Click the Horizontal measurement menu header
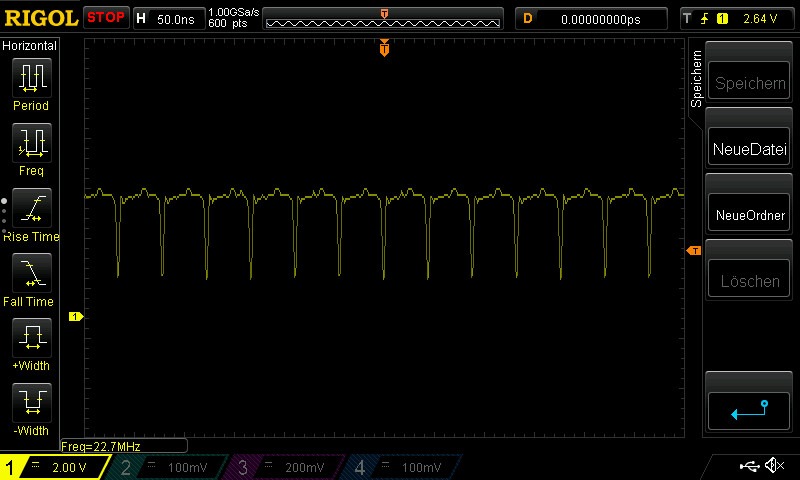 29,45
